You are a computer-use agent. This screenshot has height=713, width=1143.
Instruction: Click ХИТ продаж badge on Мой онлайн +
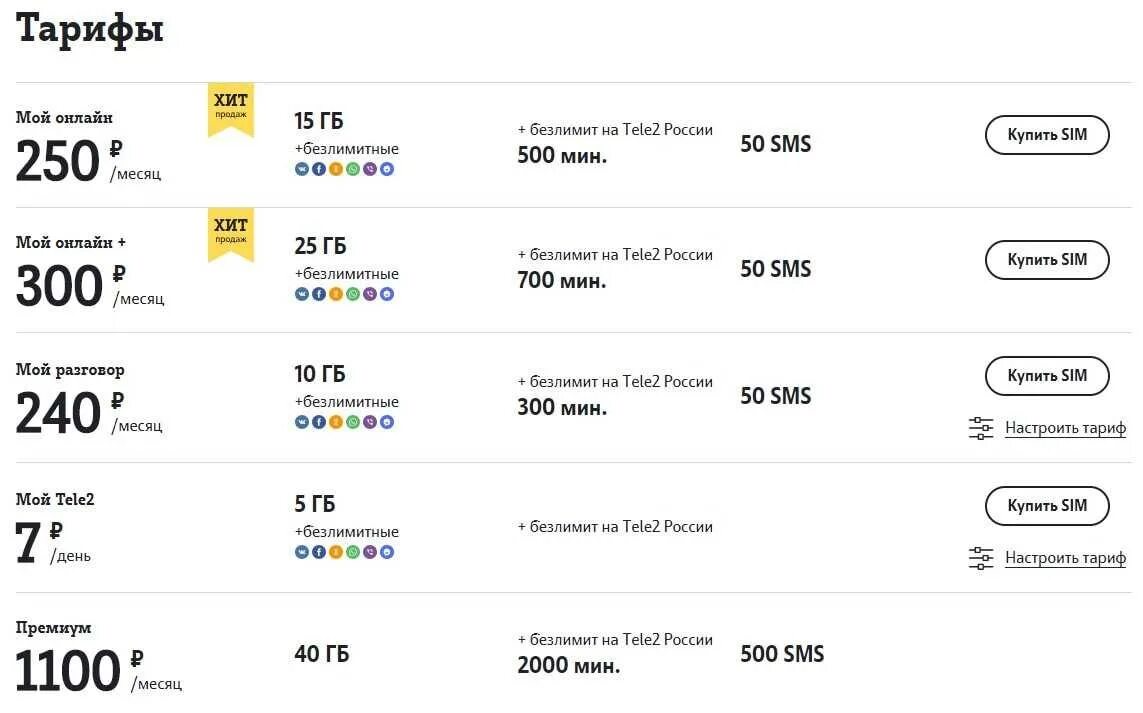coord(231,233)
